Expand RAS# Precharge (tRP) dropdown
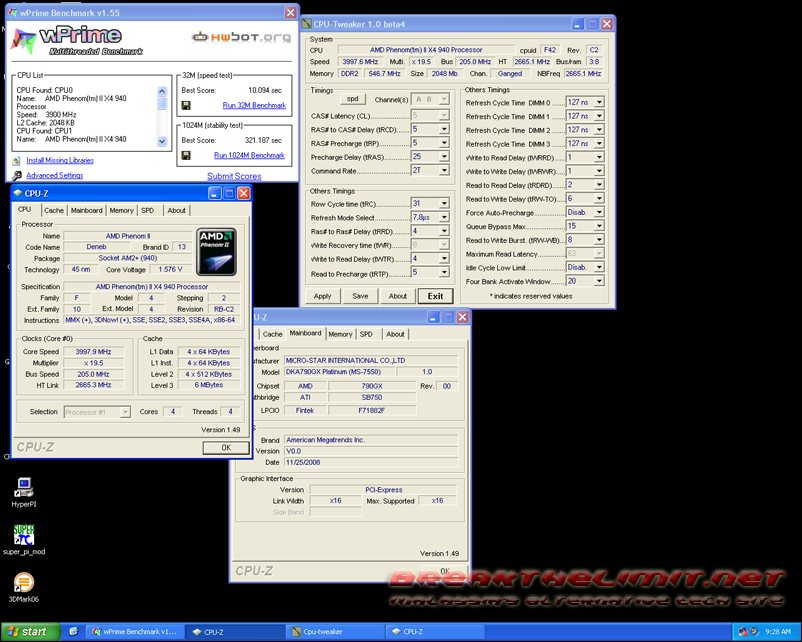Viewport: 802px width, 642px height. tap(444, 143)
